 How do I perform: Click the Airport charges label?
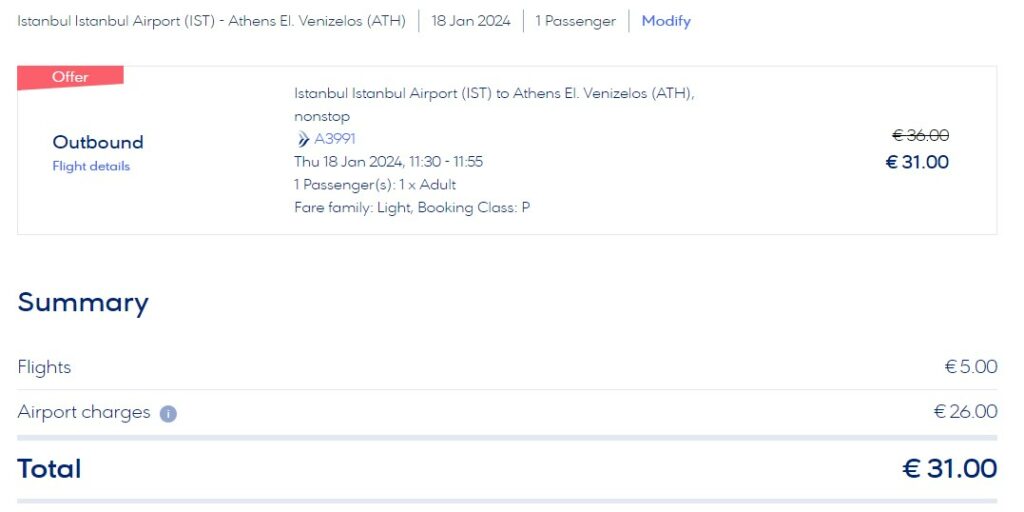pyautogui.click(x=84, y=413)
